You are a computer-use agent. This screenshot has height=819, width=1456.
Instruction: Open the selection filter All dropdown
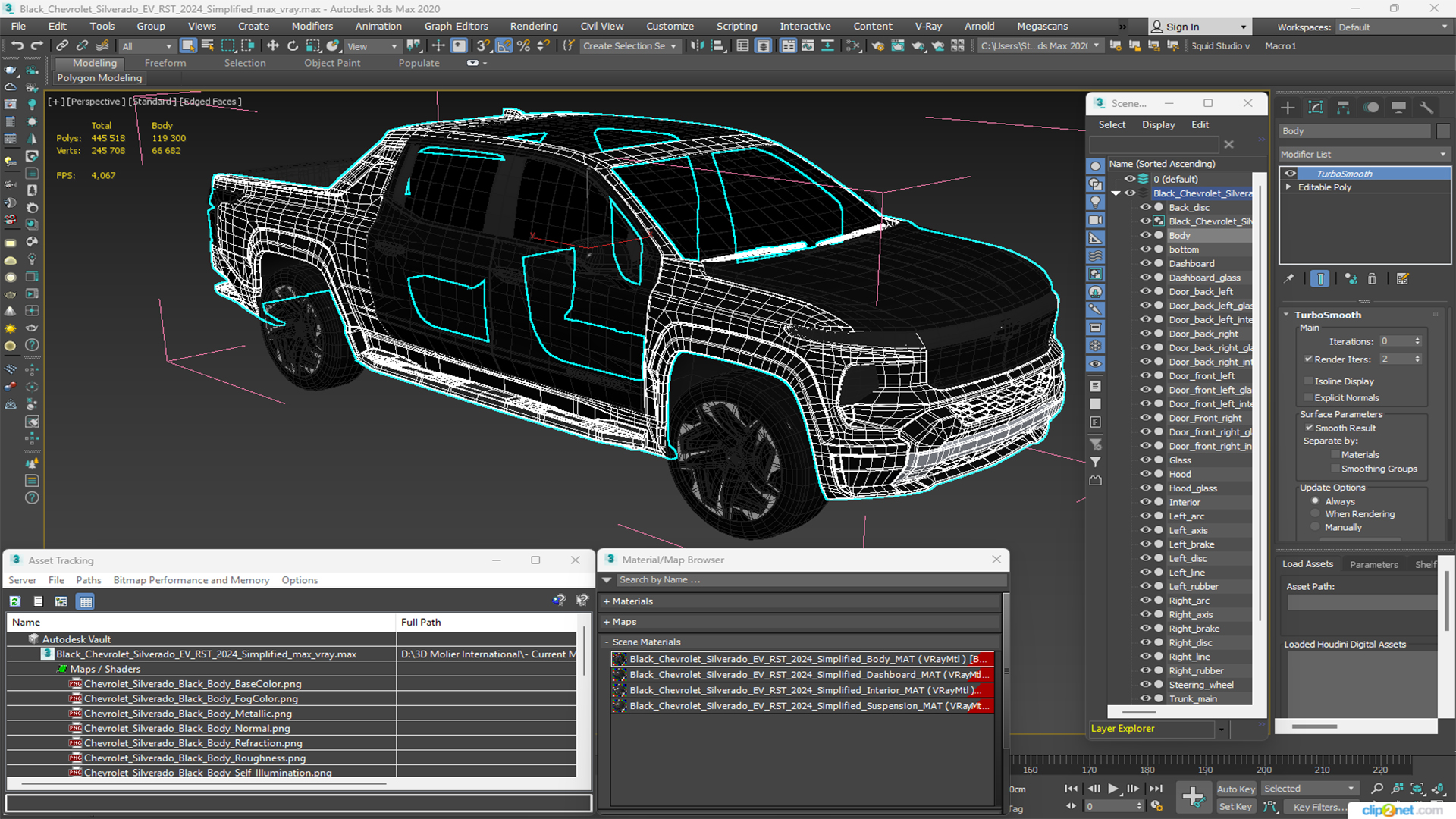click(147, 46)
